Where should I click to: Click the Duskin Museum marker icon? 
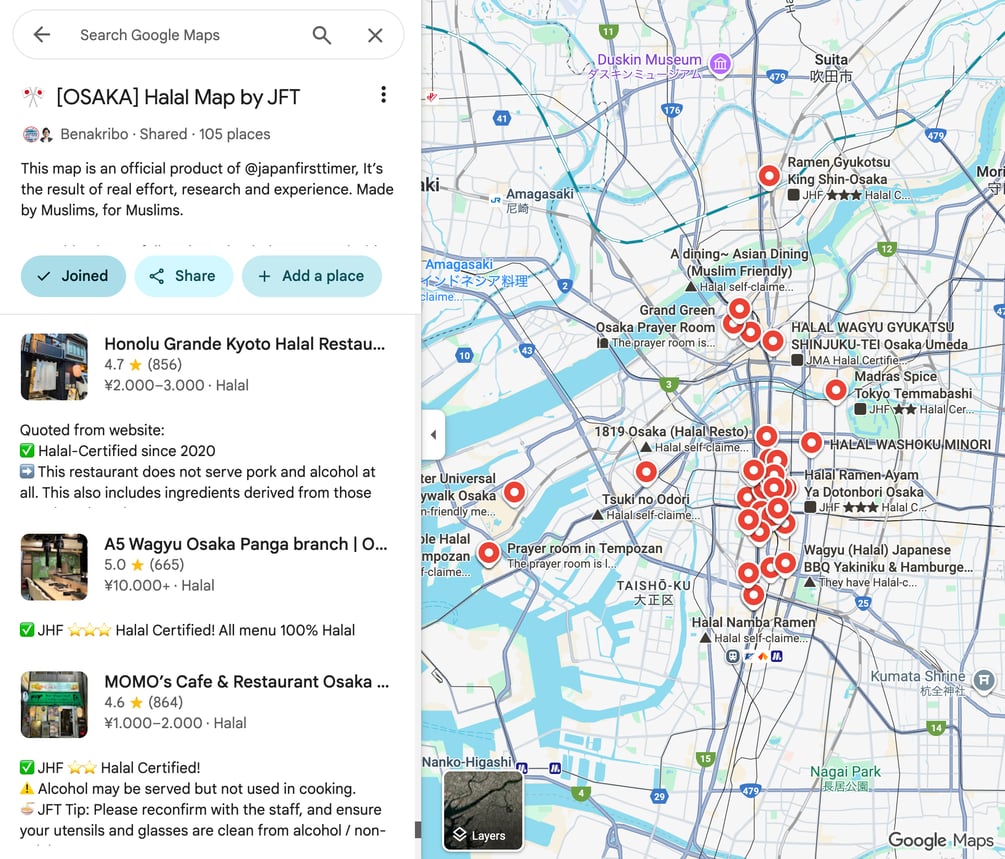coord(720,63)
